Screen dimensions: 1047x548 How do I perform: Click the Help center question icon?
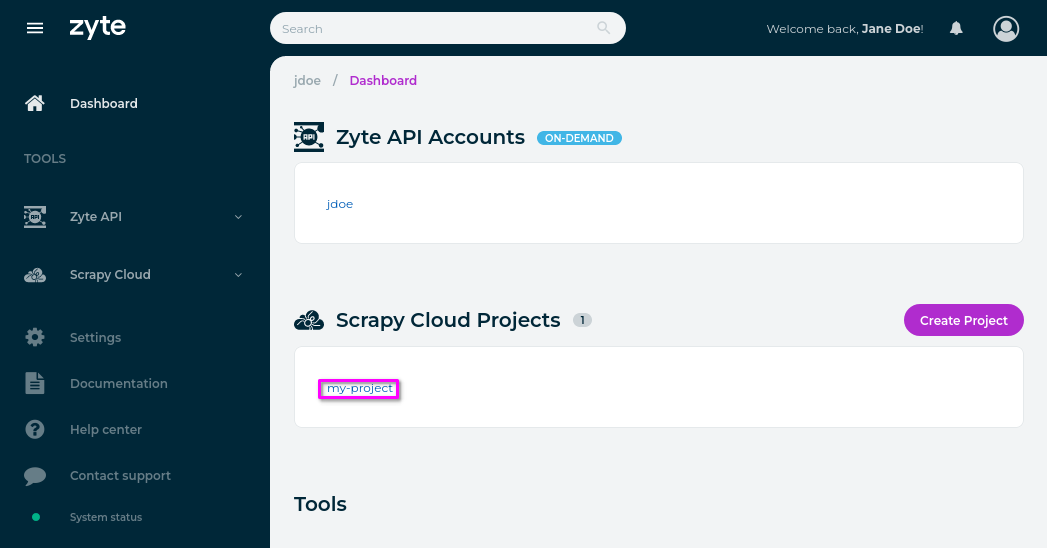pos(35,429)
